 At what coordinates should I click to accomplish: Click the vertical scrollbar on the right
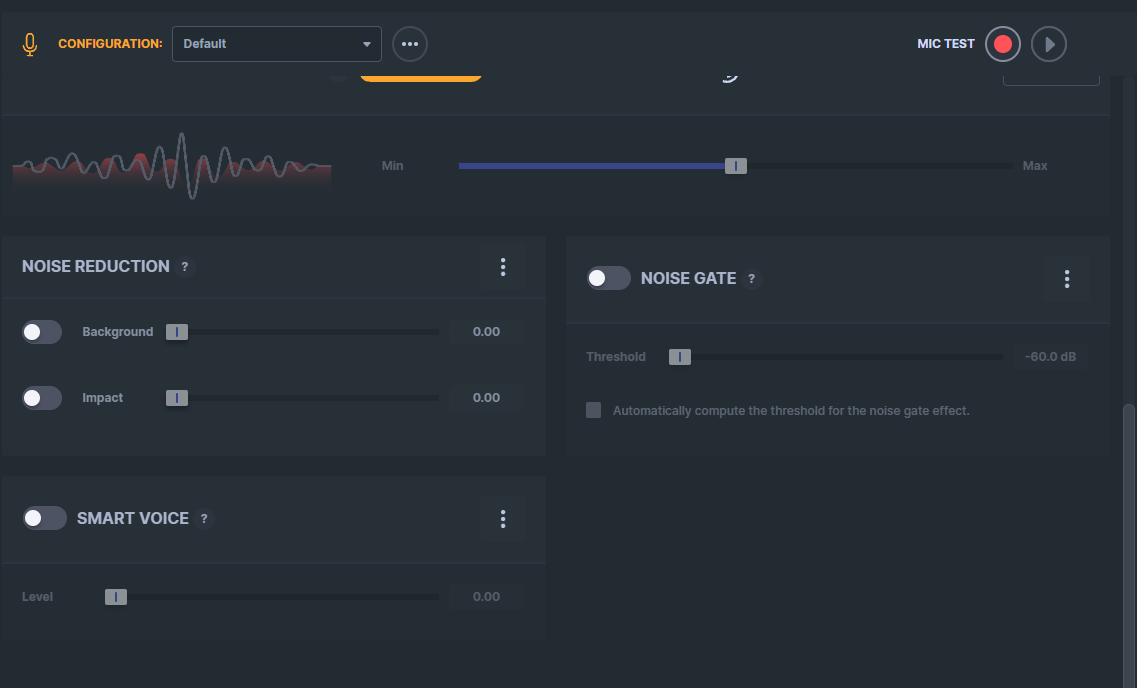1128,544
